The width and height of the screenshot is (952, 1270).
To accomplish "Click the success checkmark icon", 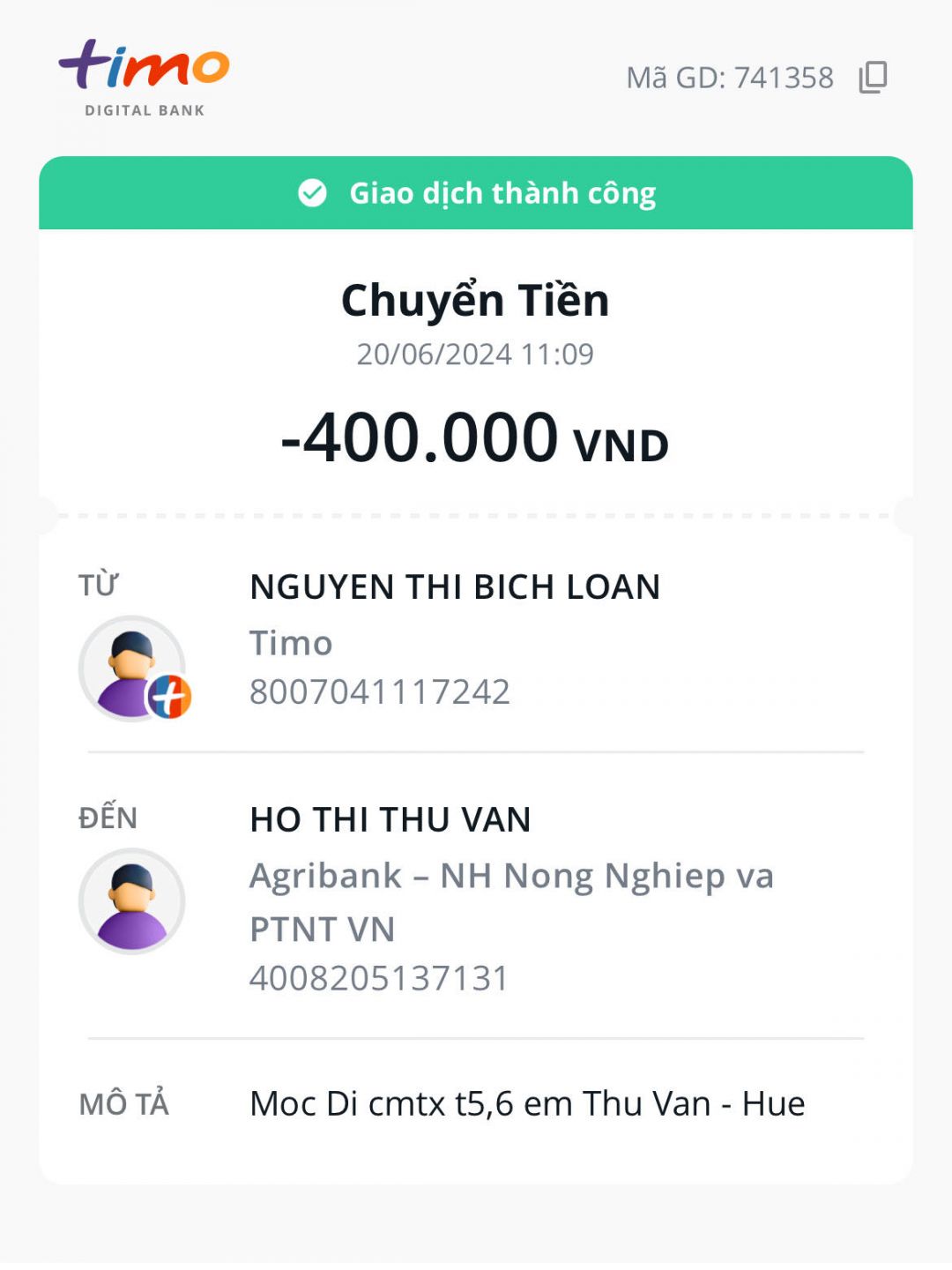I will 312,192.
